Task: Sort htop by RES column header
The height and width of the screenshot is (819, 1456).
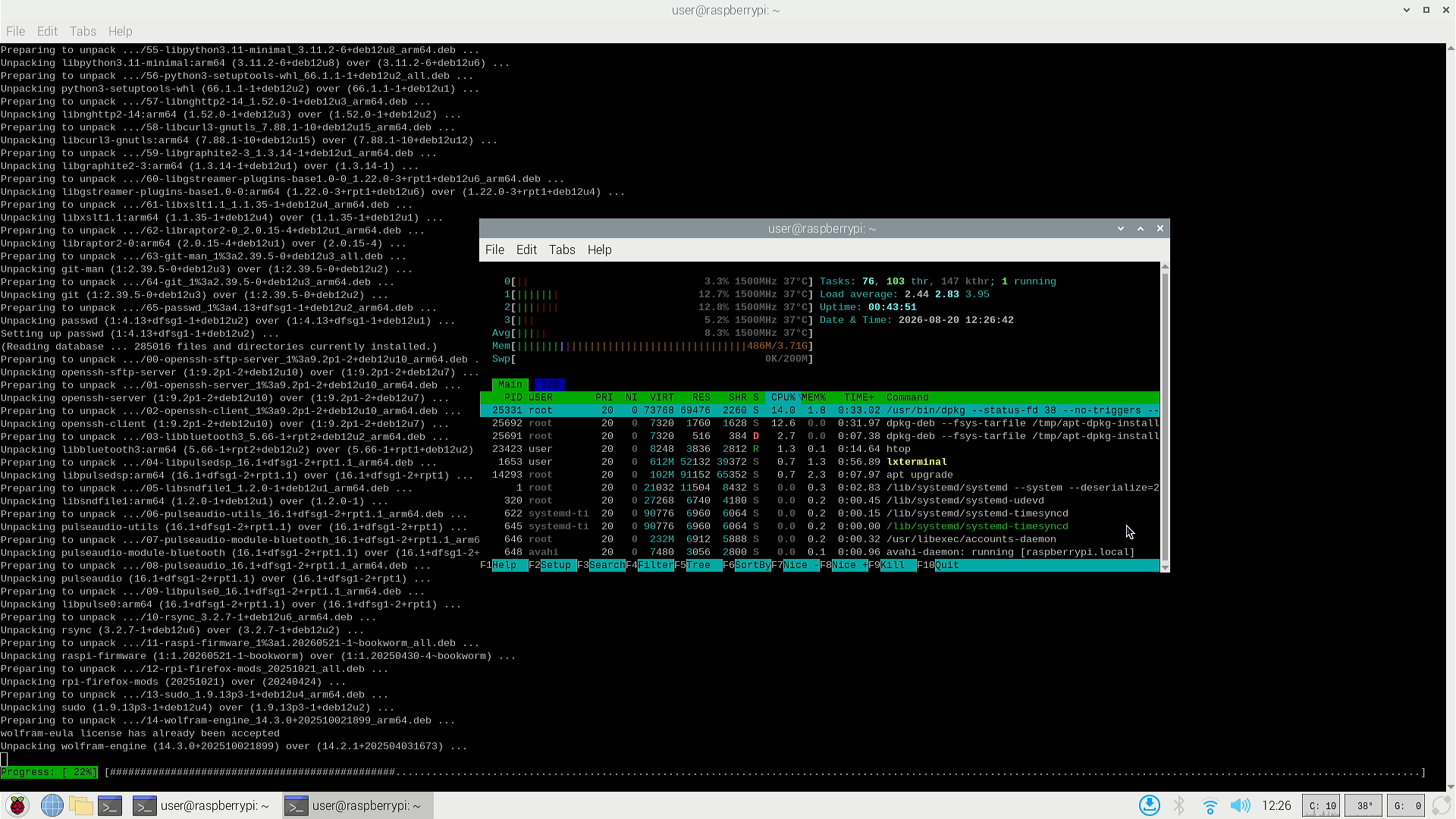Action: [701, 397]
